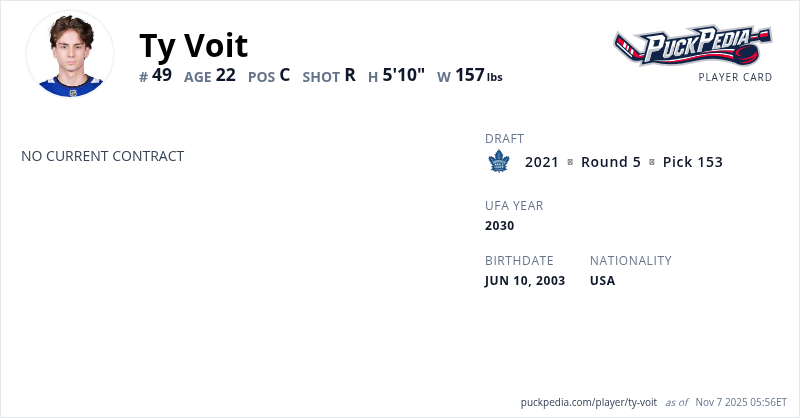Click the separator icon after 2021
The height and width of the screenshot is (418, 800).
[x=570, y=162]
